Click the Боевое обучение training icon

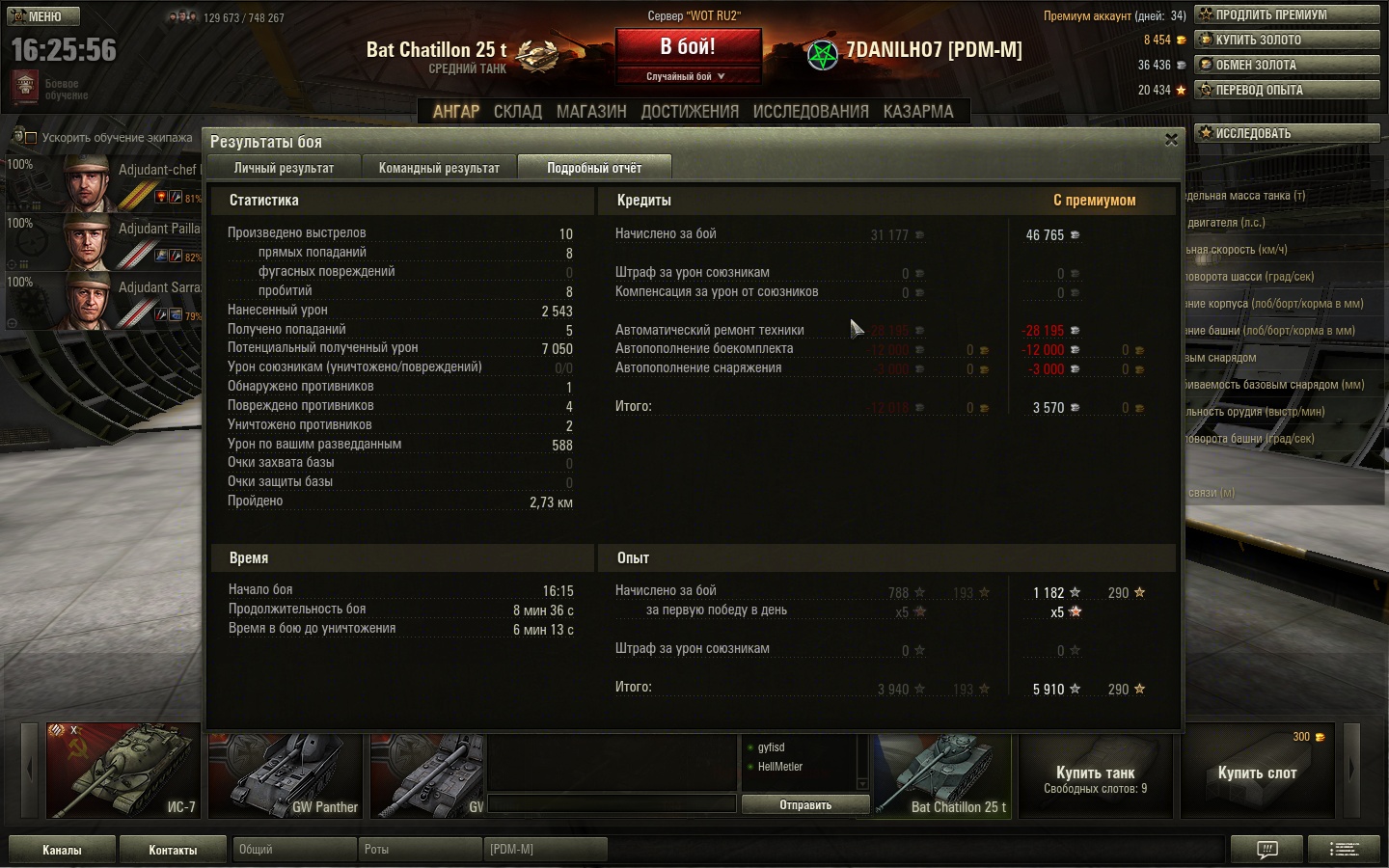25,88
